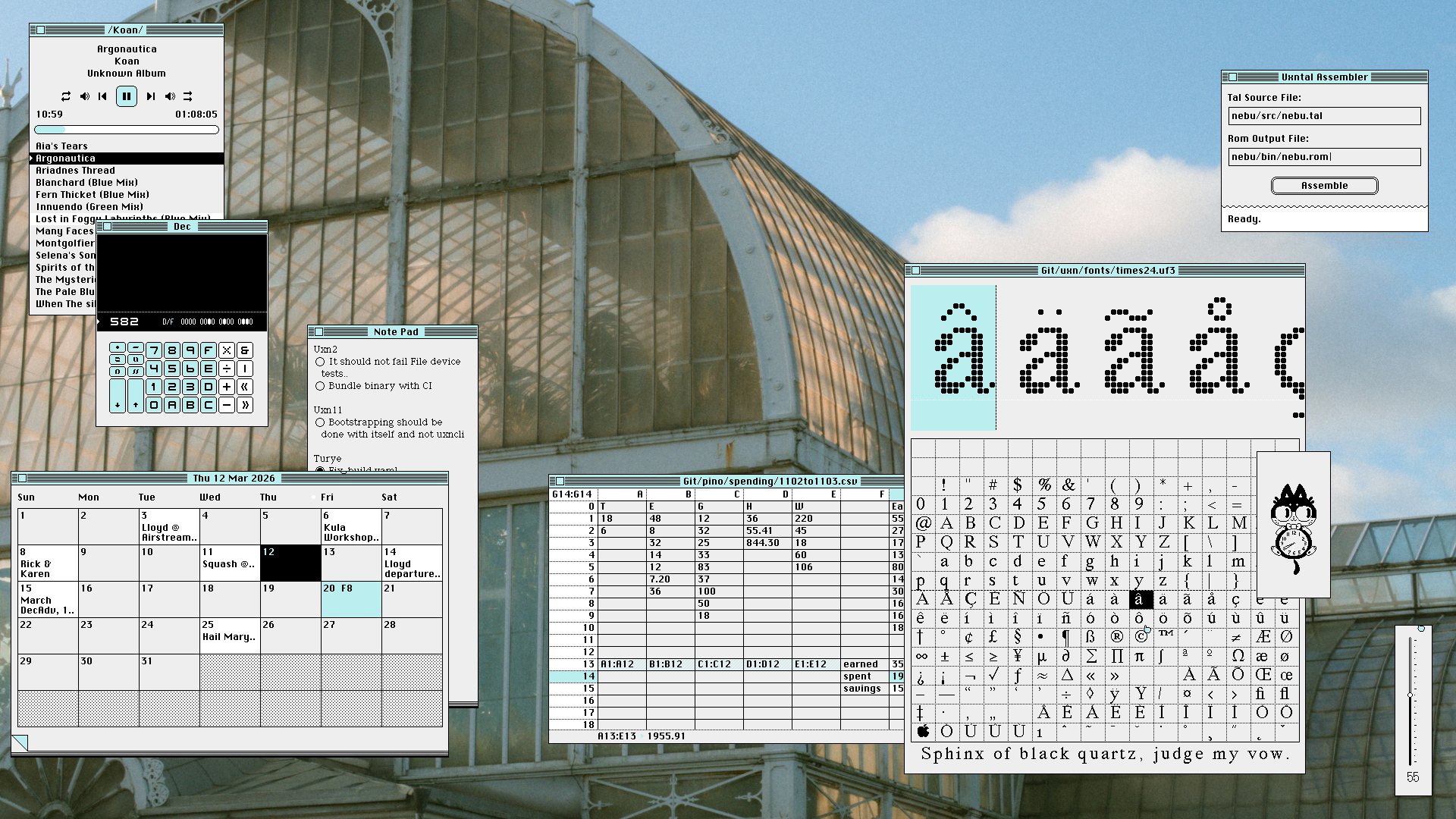Go back to the previous track
1456x819 pixels.
pos(102,96)
